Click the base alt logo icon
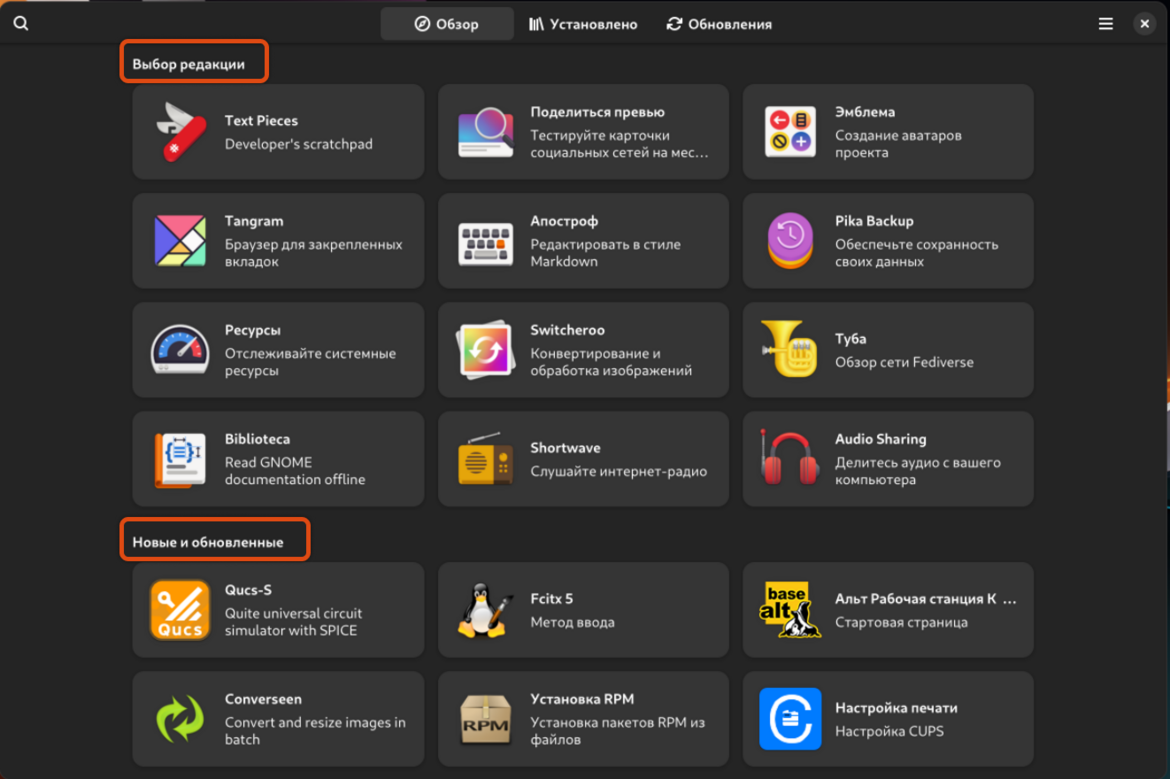The height and width of the screenshot is (779, 1170). point(790,610)
